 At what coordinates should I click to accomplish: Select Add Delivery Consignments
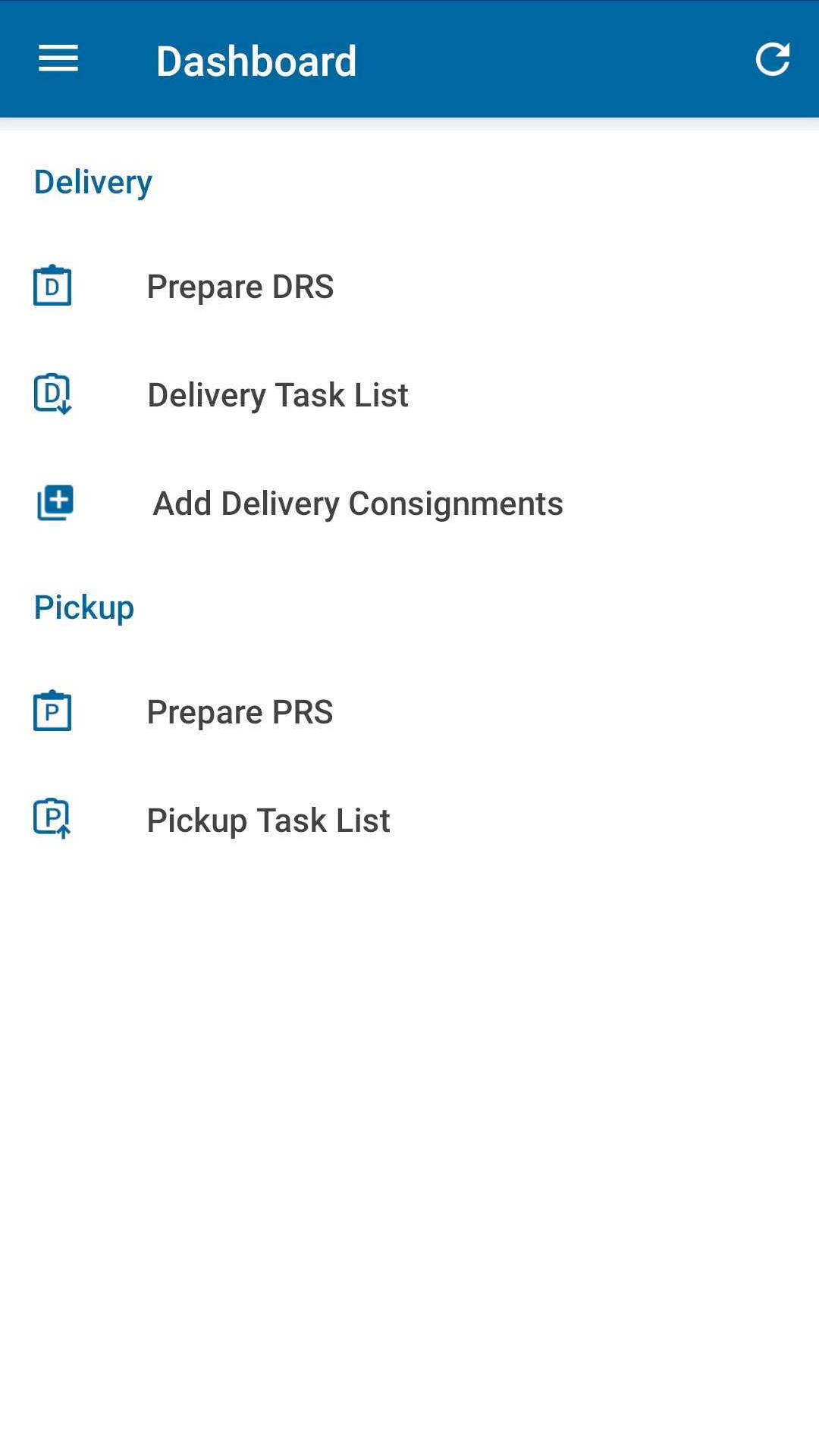pyautogui.click(x=358, y=504)
